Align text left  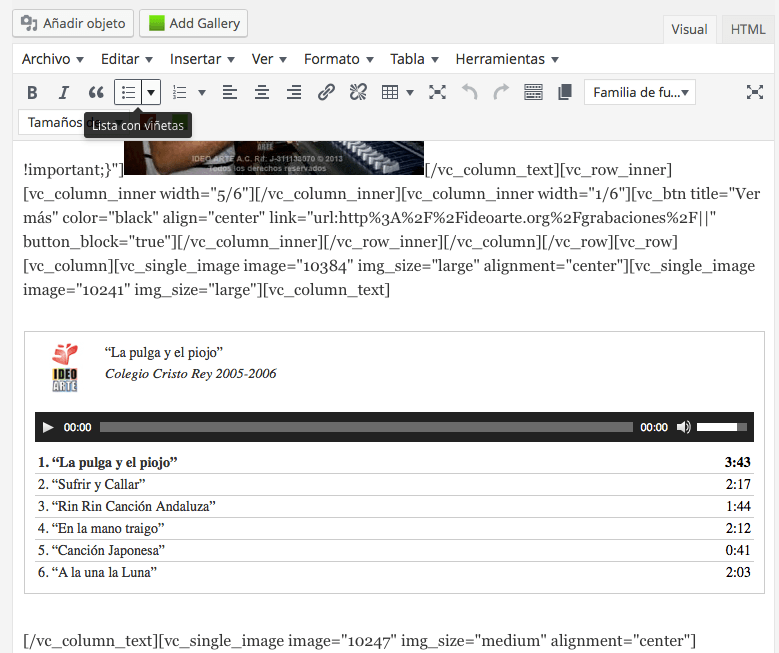[230, 92]
